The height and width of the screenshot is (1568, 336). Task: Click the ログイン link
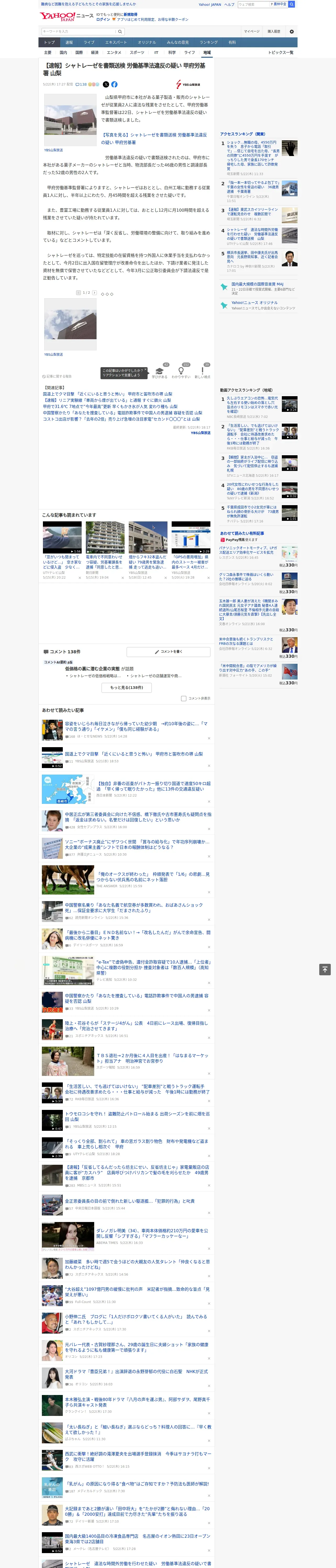103,20
